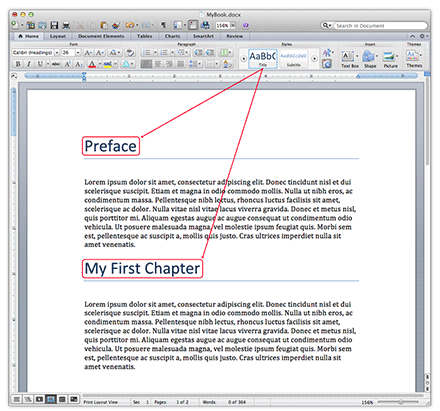Click the Shape insert button
This screenshot has height=411, width=440.
(x=369, y=59)
